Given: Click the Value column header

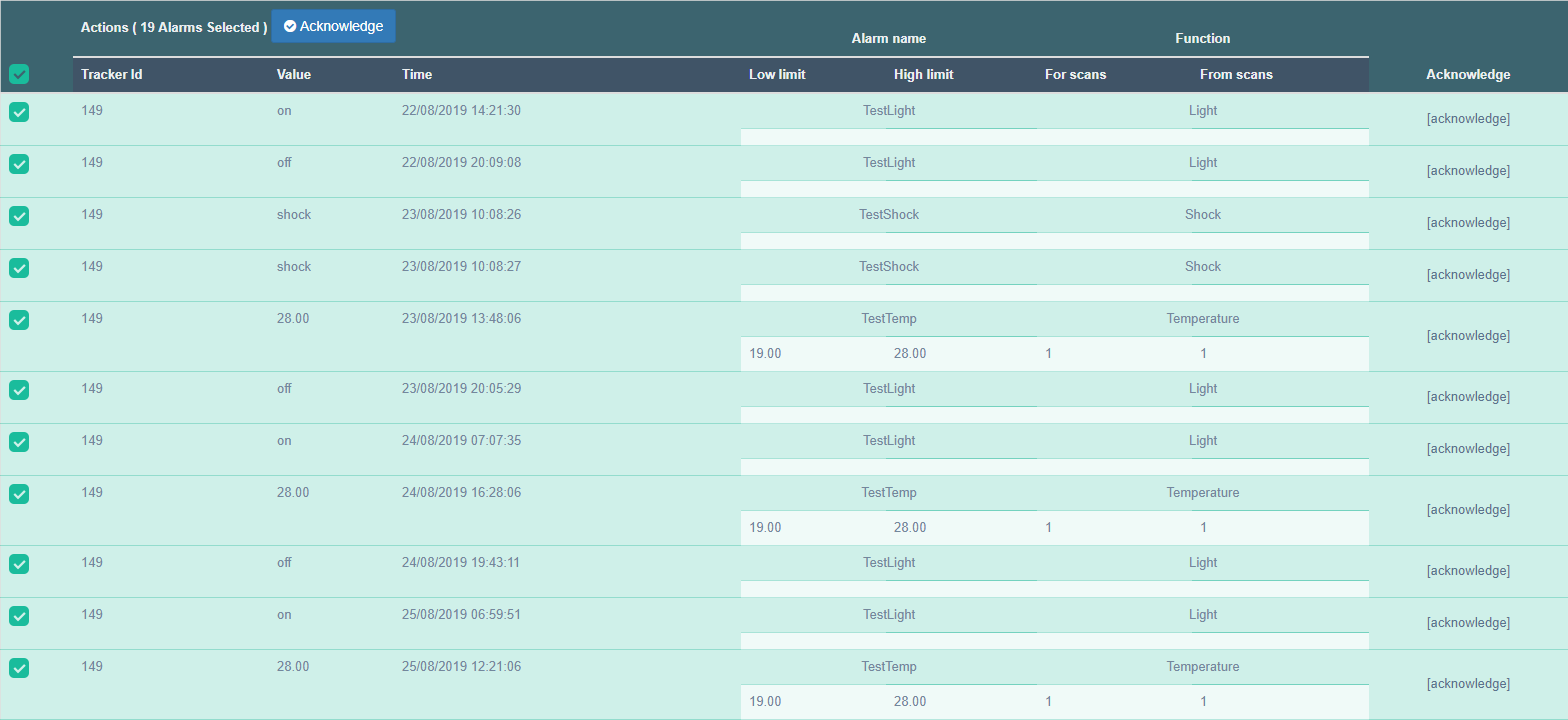Looking at the screenshot, I should pos(294,75).
